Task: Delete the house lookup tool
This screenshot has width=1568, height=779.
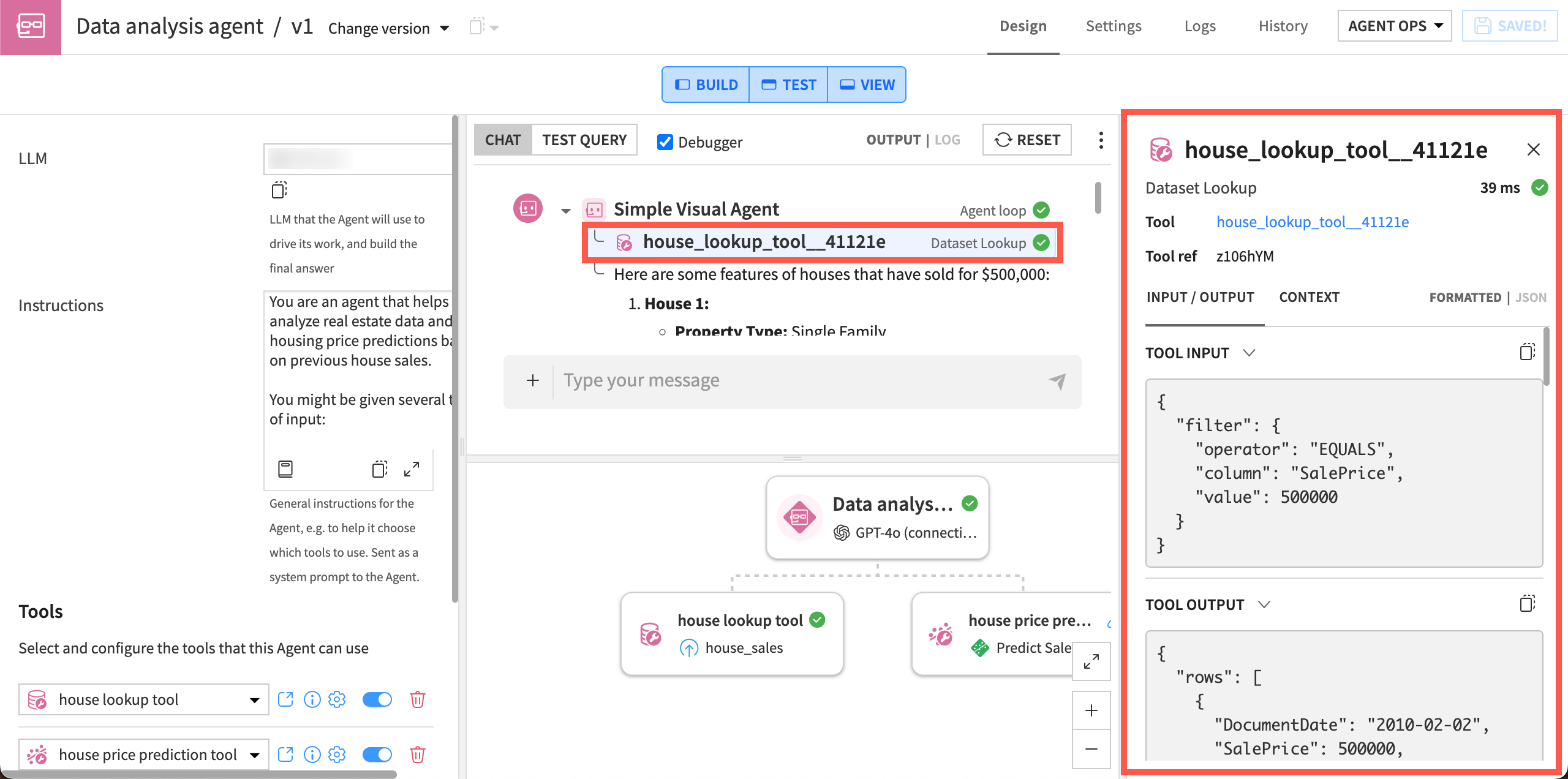Action: point(418,699)
